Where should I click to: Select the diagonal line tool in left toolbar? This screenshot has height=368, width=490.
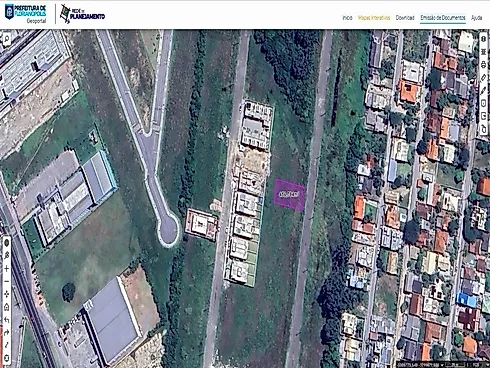pyautogui.click(x=6, y=345)
